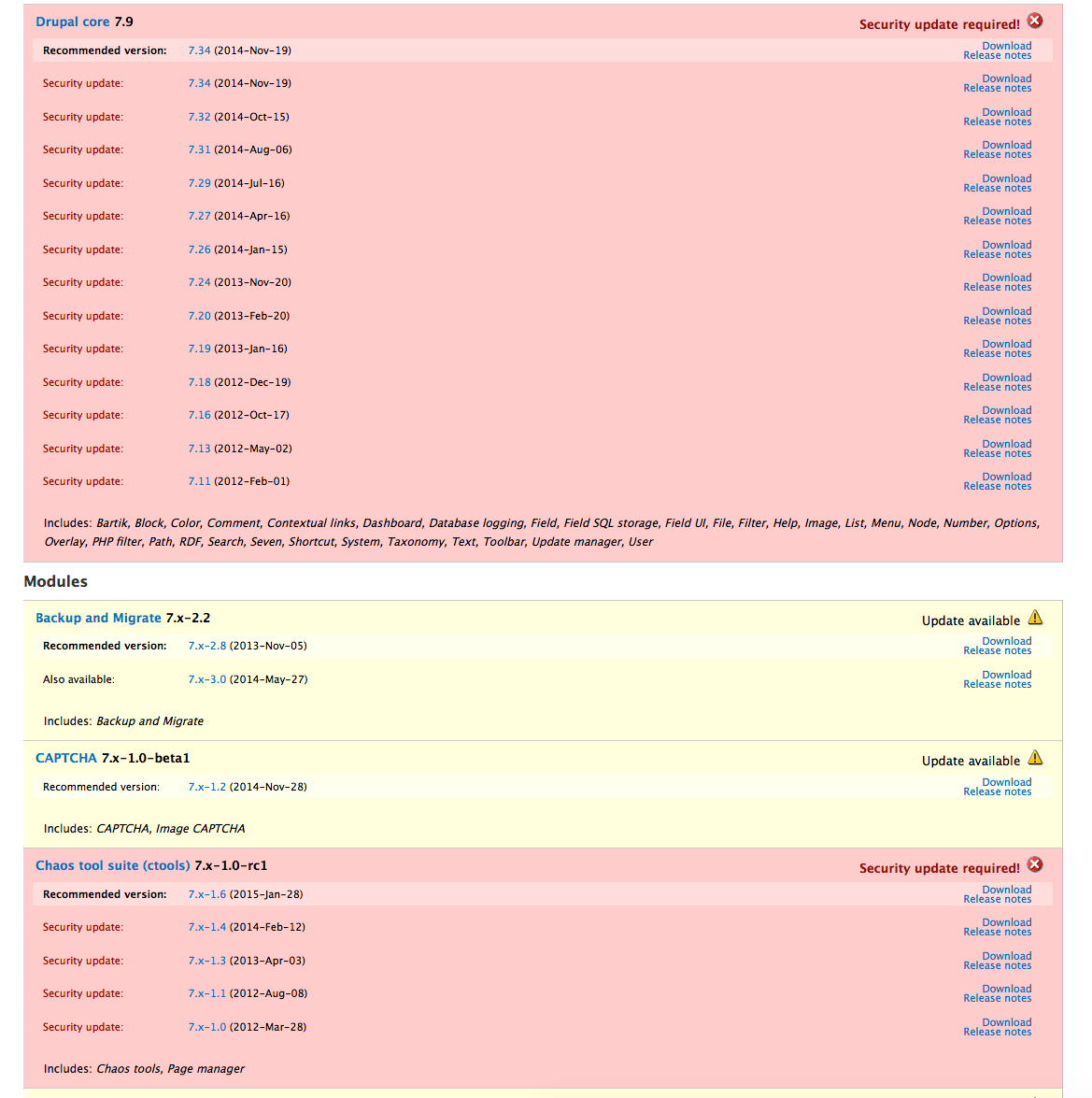
Task: Open ctools 7.x-1.4 security update link
Action: coord(207,927)
